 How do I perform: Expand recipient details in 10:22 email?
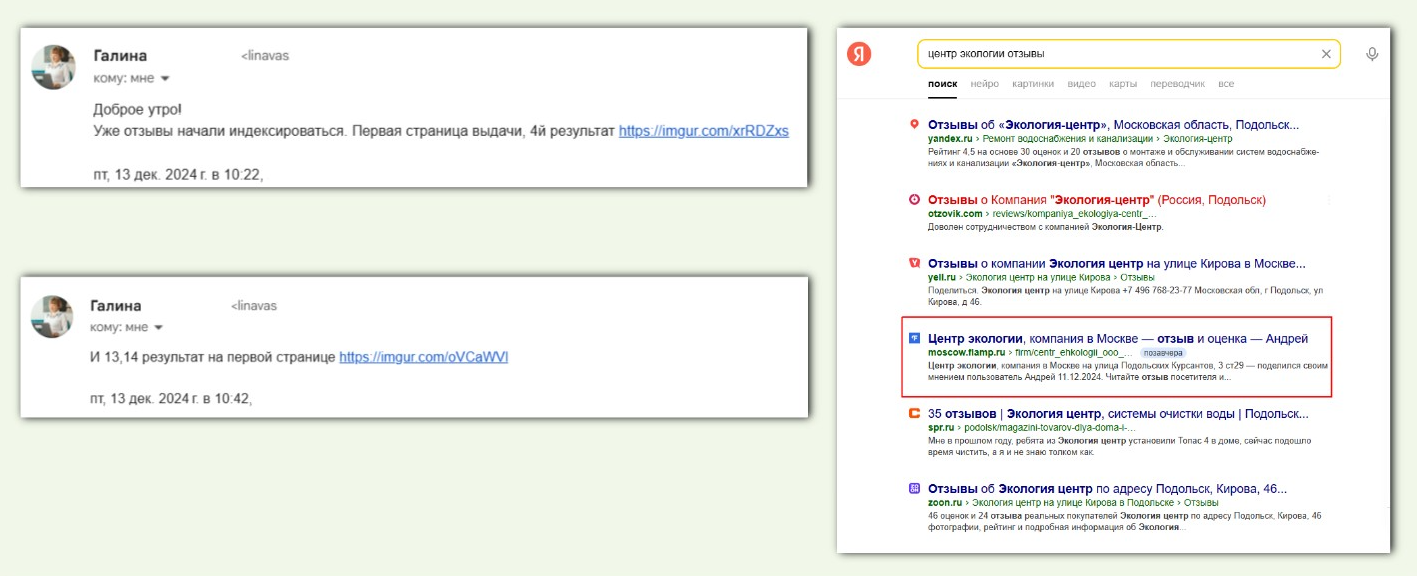click(x=165, y=78)
